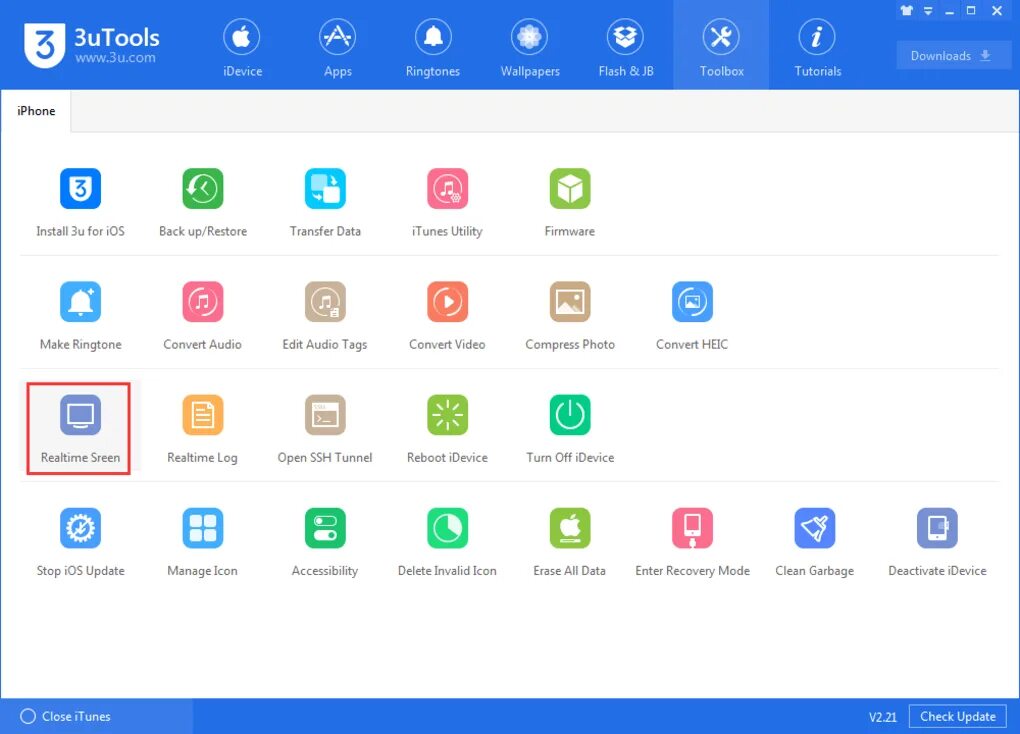Select the Toolbox section

(721, 47)
